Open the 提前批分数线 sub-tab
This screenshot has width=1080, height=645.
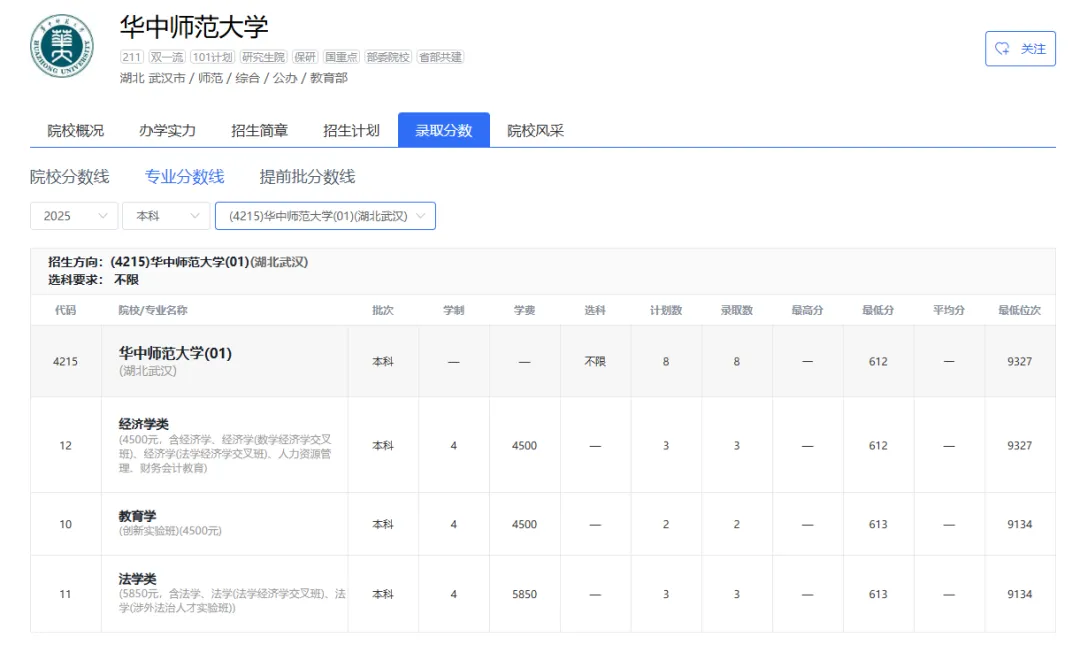click(x=307, y=177)
